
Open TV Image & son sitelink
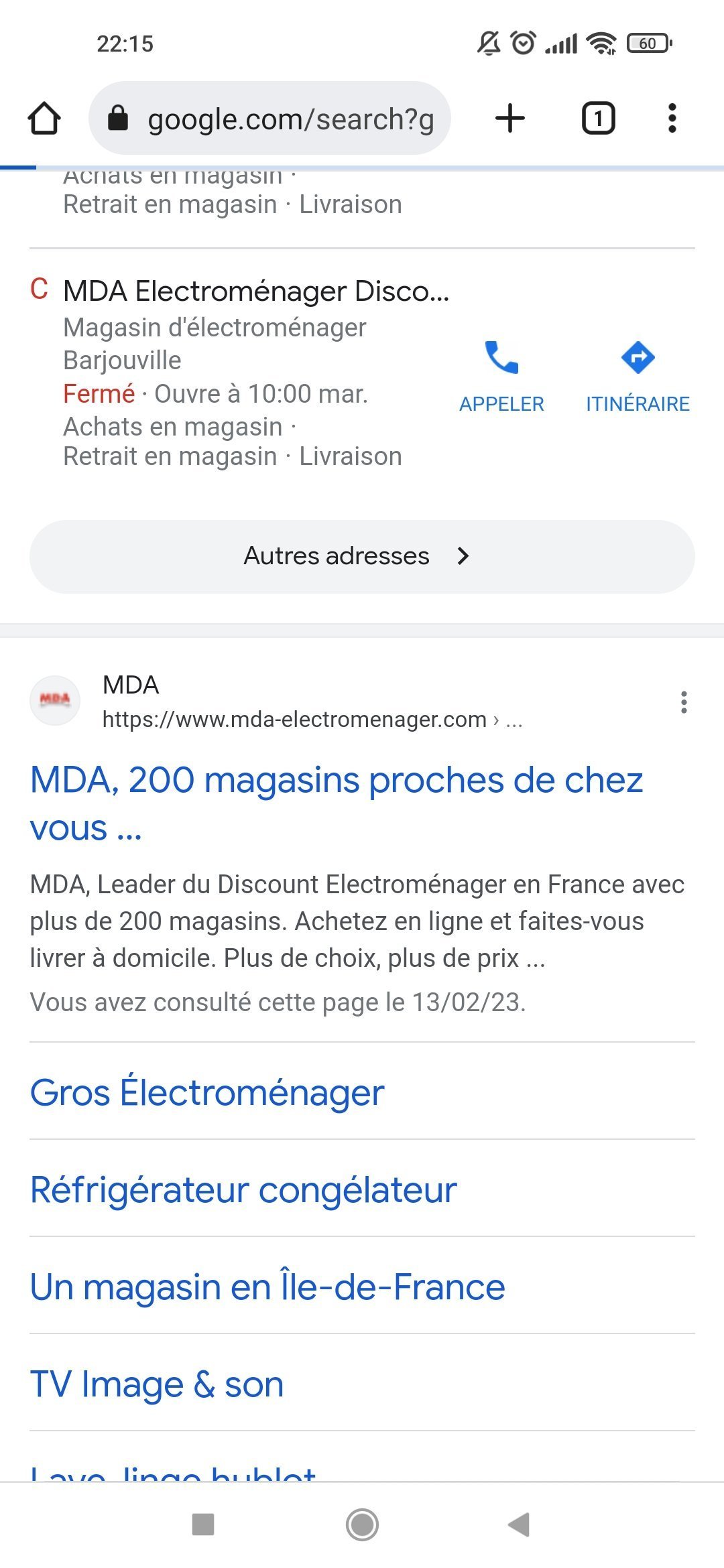(x=157, y=1384)
